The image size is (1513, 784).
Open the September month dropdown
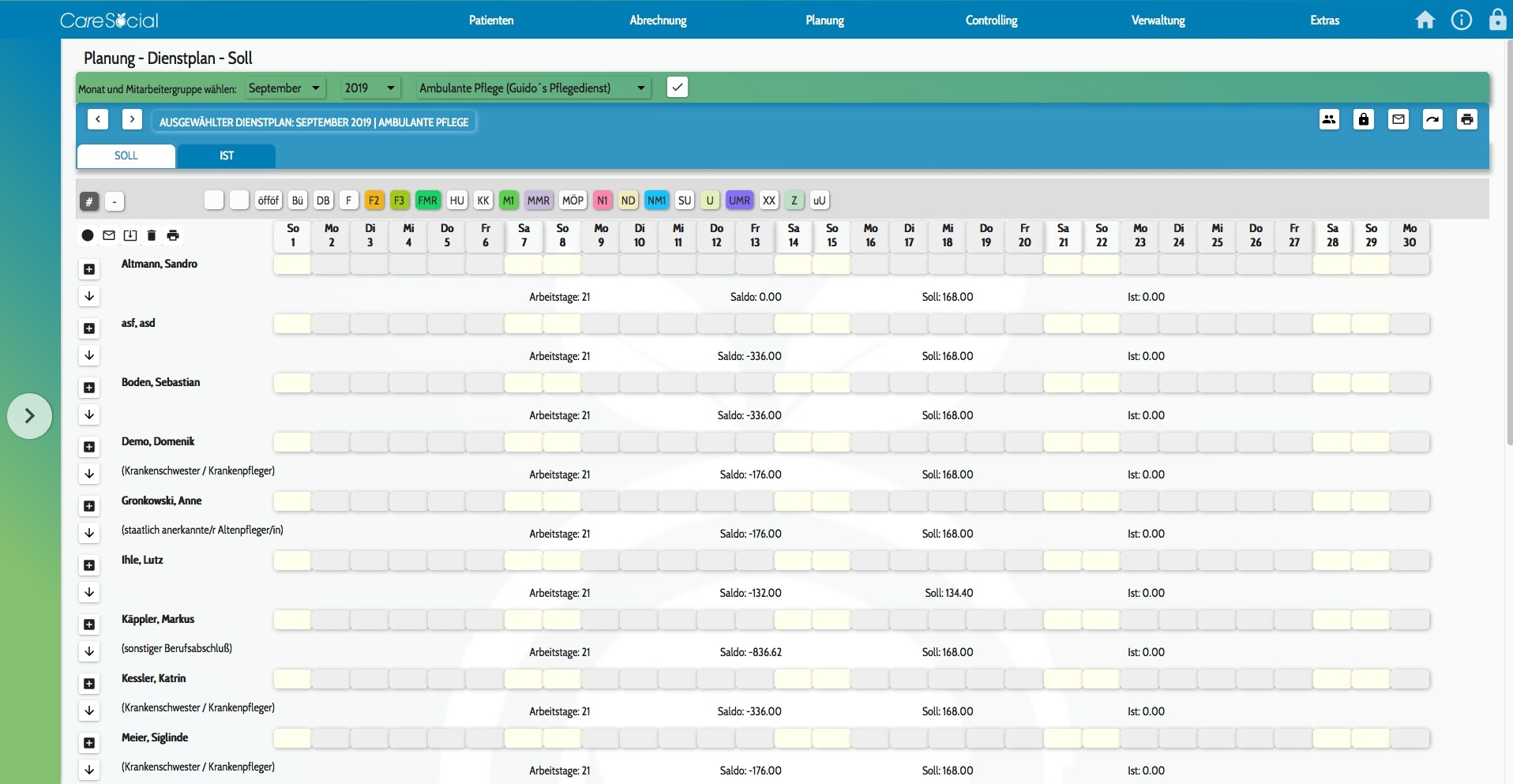tap(283, 88)
